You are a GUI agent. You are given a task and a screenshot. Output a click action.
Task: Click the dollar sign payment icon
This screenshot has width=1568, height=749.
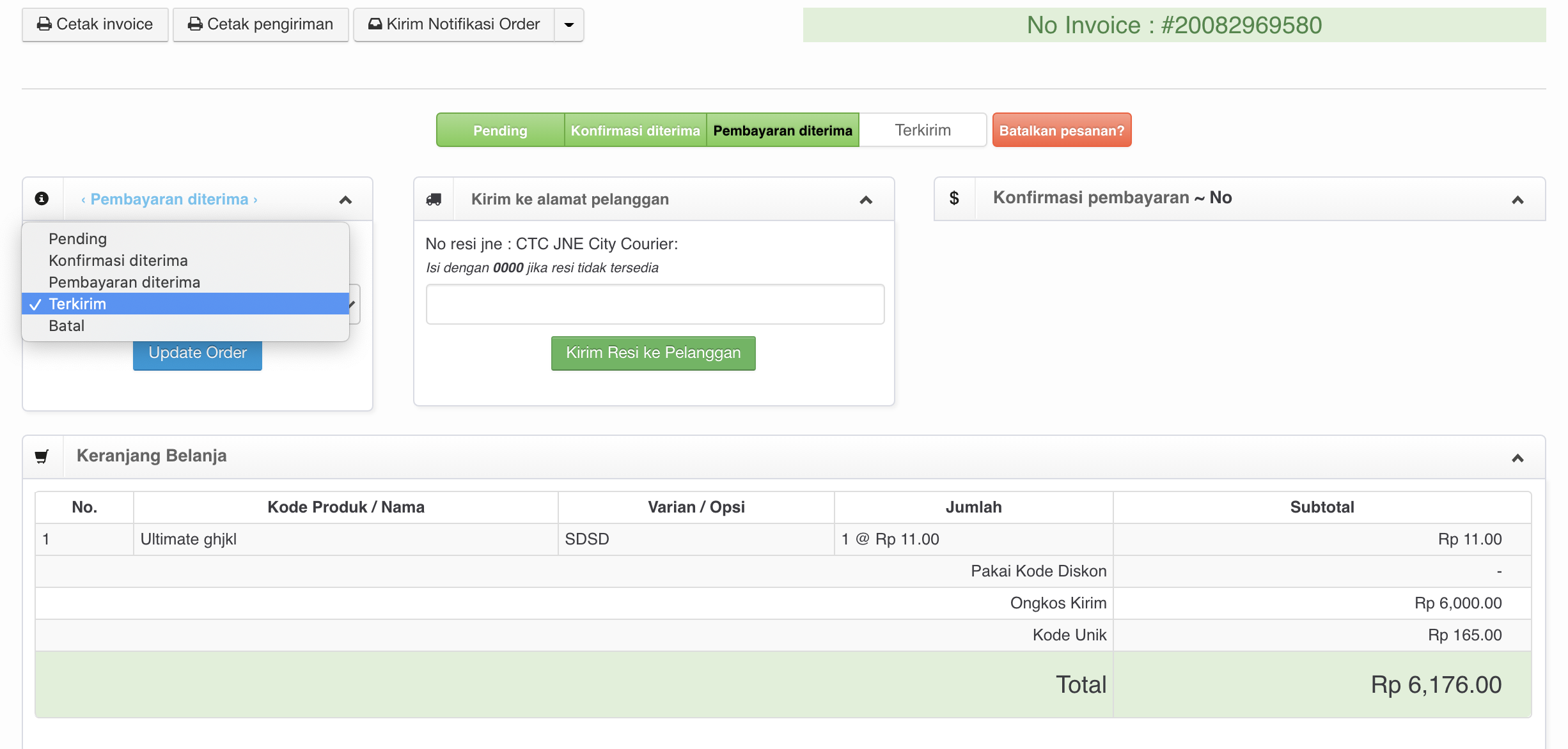tap(954, 198)
